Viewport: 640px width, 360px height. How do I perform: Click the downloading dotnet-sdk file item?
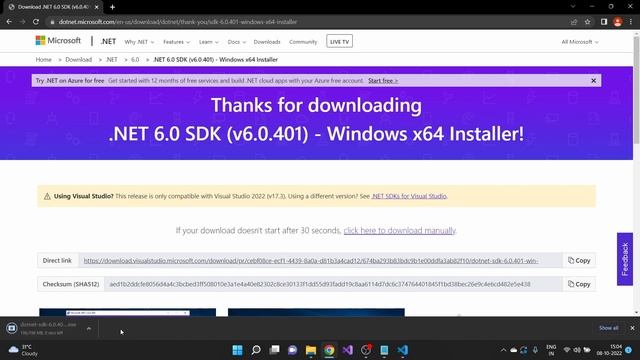[43, 328]
